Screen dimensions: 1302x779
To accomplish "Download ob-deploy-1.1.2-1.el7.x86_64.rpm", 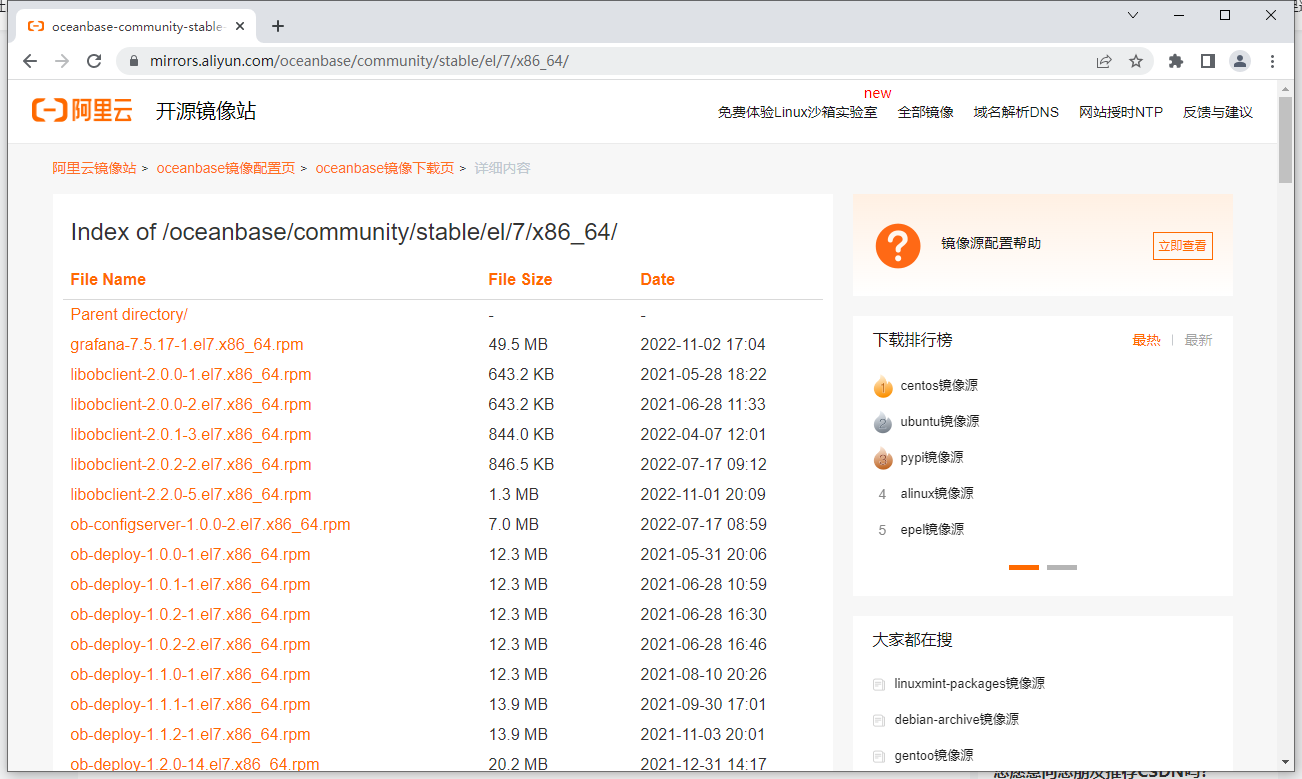I will coord(190,734).
